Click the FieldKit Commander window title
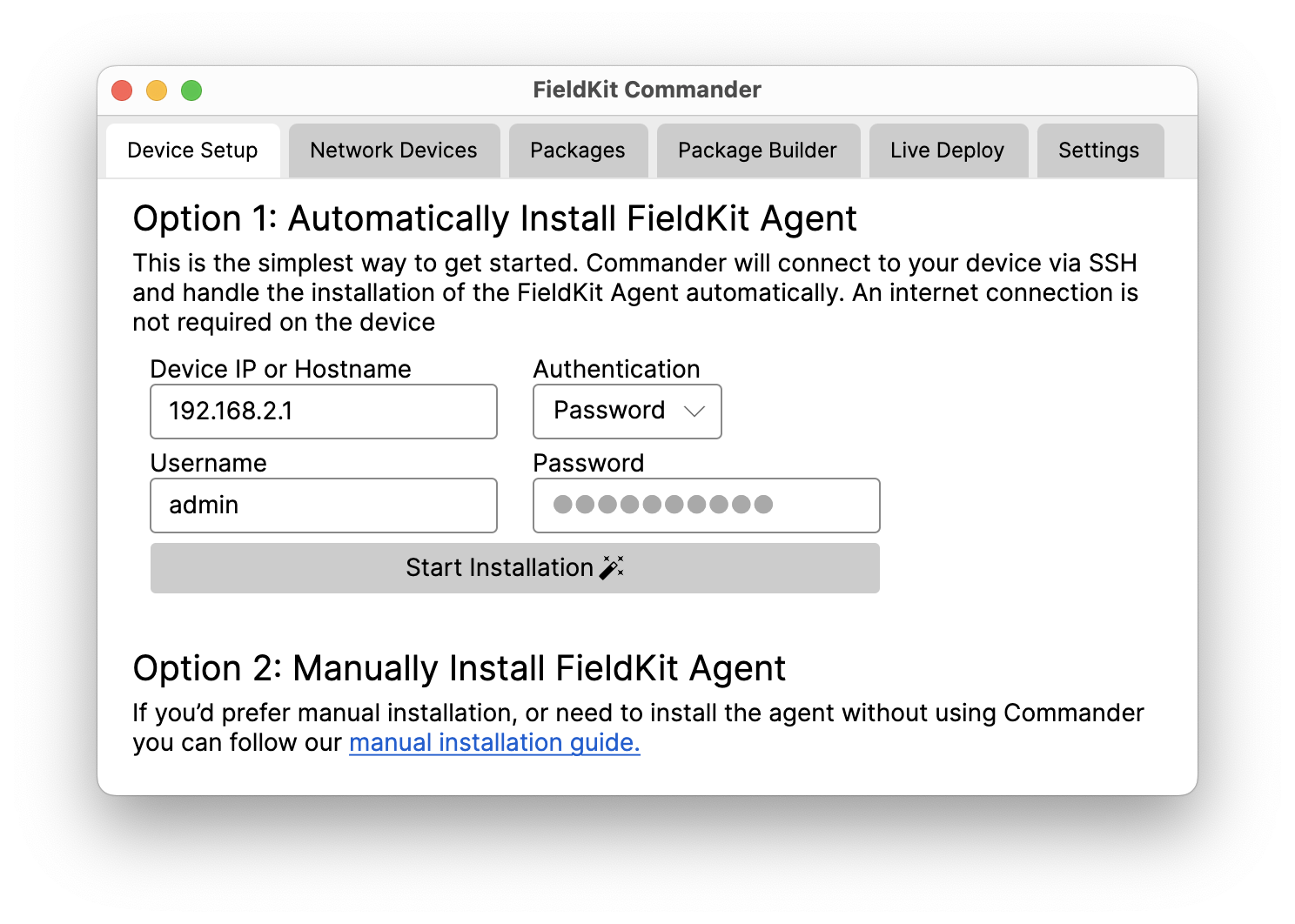This screenshot has height=924, width=1295. 647,90
